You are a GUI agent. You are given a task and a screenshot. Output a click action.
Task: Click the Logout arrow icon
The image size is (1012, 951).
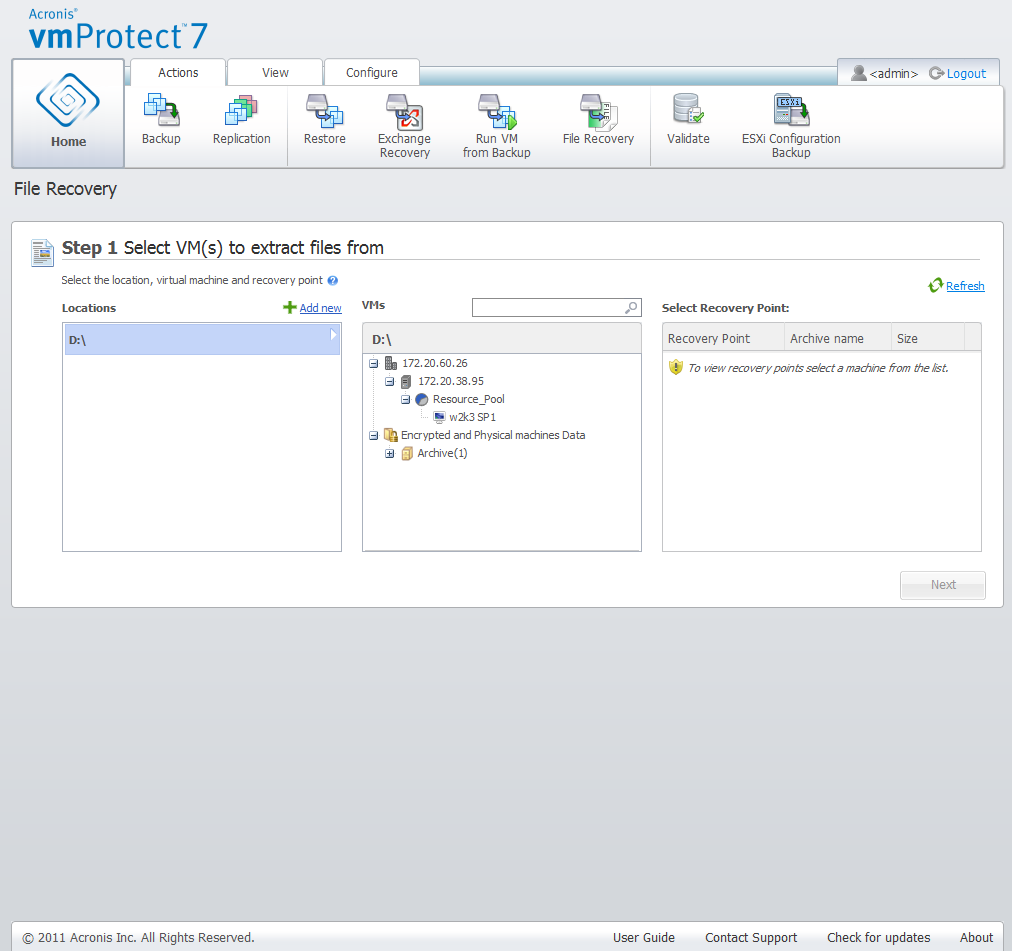click(x=936, y=74)
